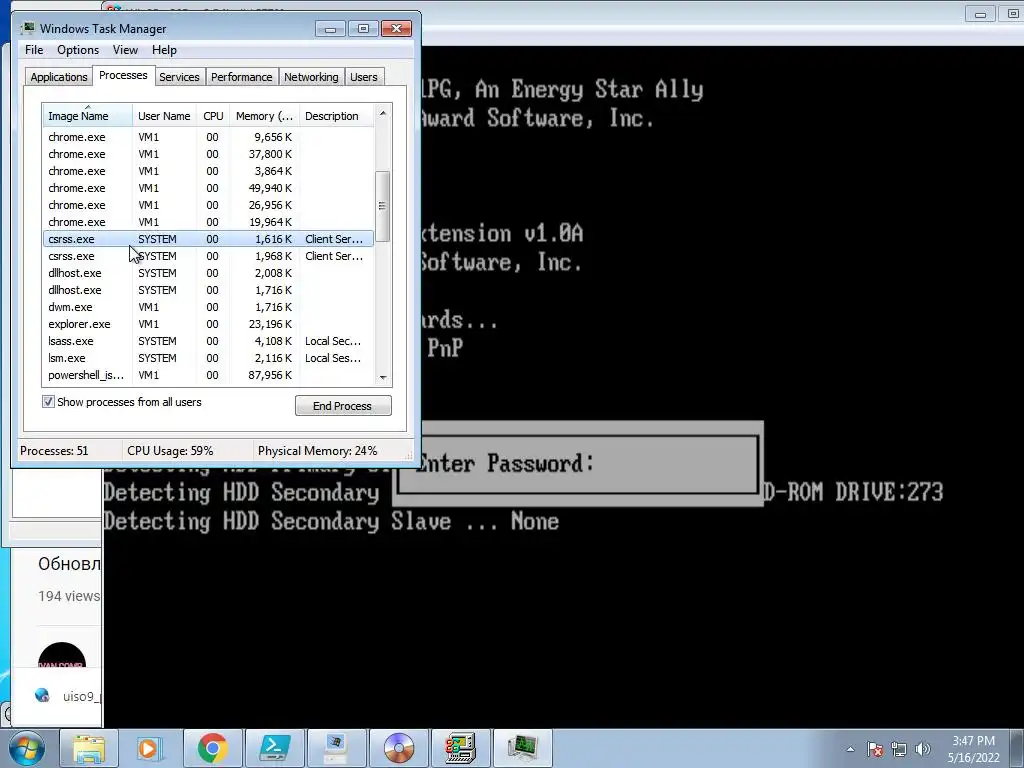
Task: Select chrome.exe using 49,940 K
Action: click(208, 188)
